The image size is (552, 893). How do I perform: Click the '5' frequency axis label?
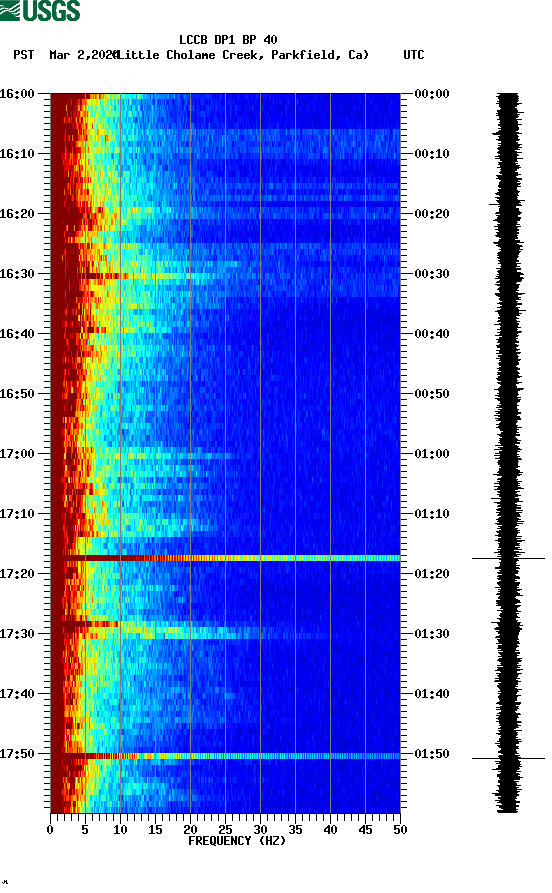coord(85,830)
